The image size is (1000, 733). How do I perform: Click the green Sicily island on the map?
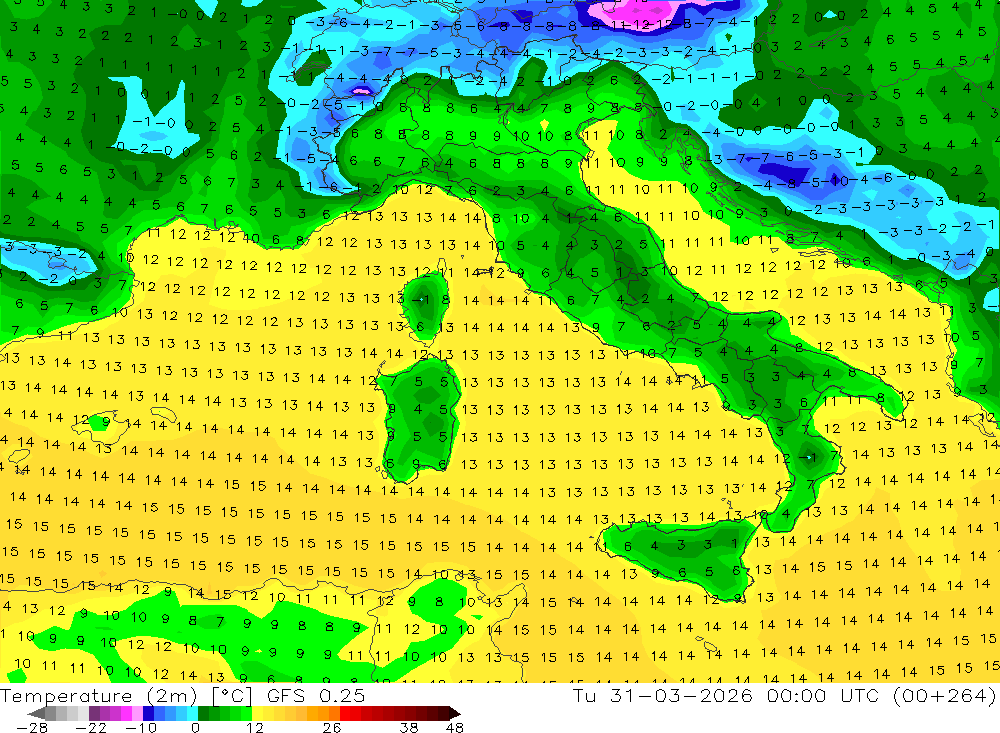tap(682, 555)
